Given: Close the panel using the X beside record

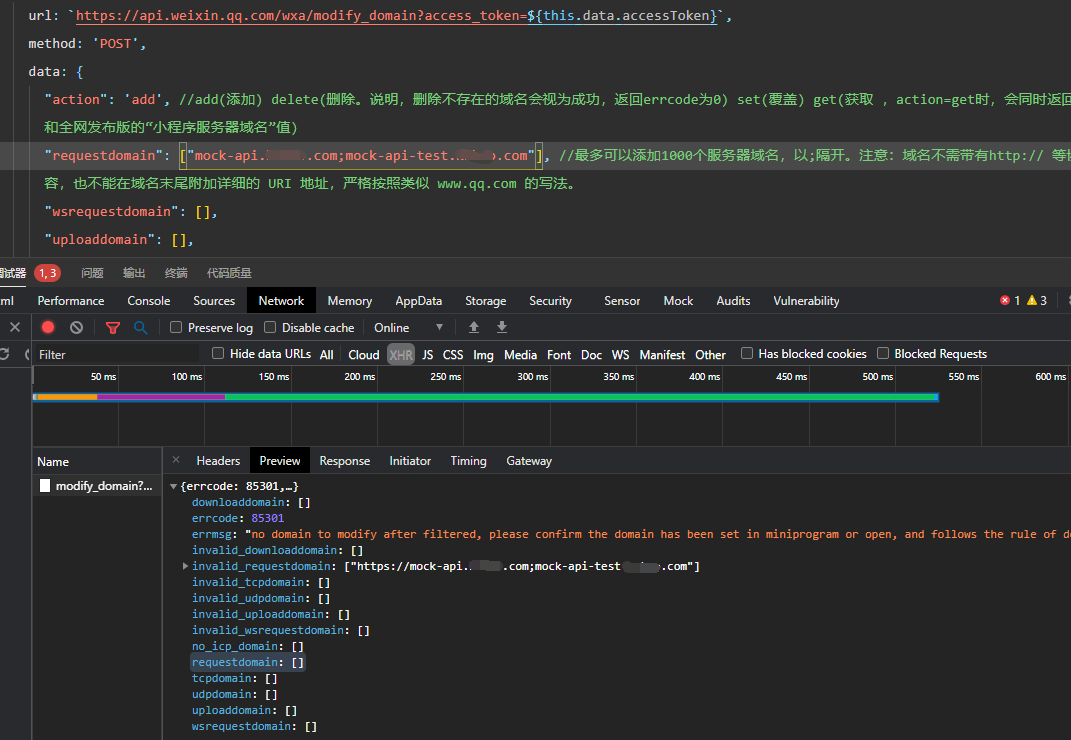Looking at the screenshot, I should 15,327.
